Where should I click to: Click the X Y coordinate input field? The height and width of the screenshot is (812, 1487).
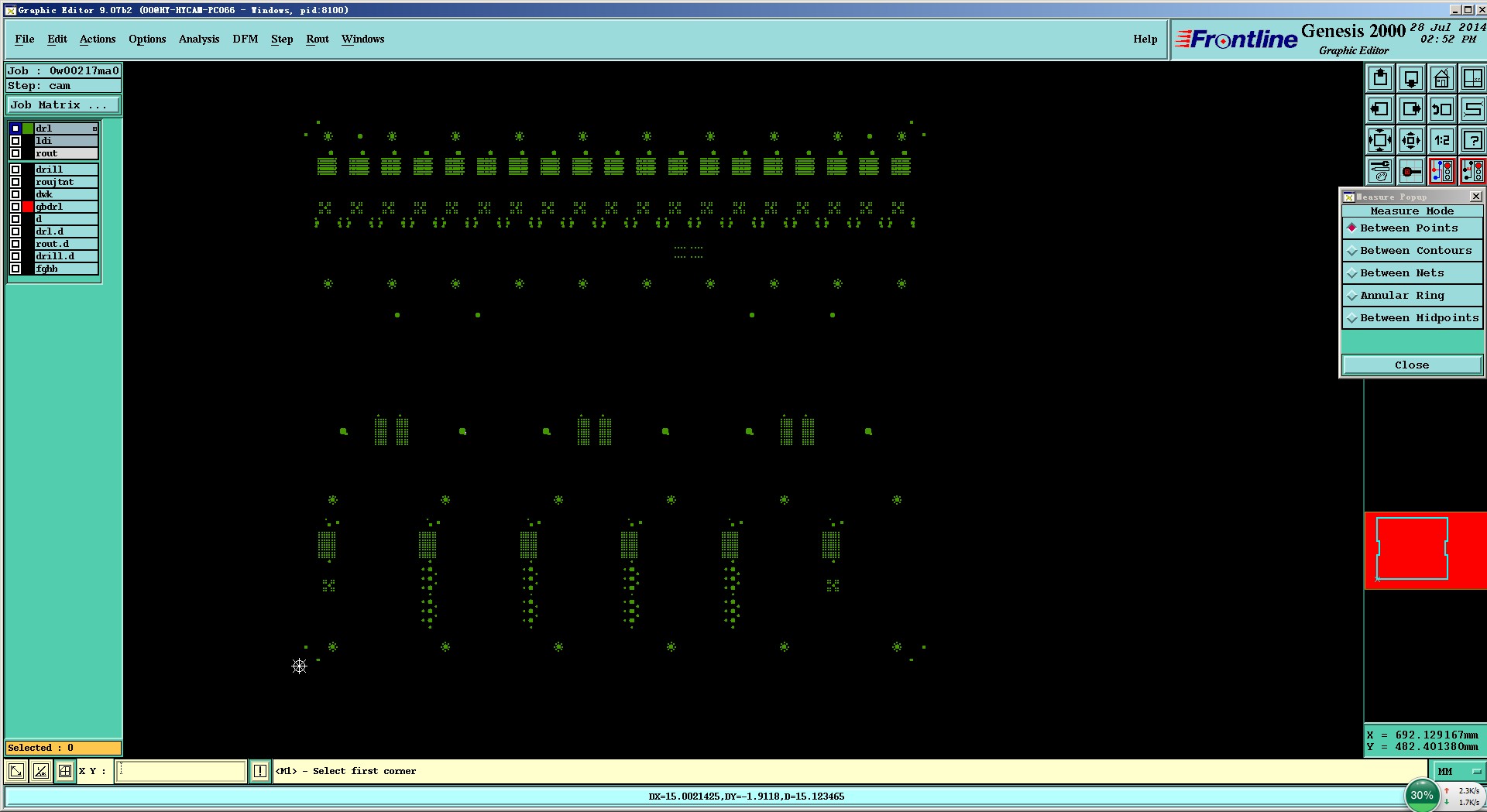click(x=181, y=771)
